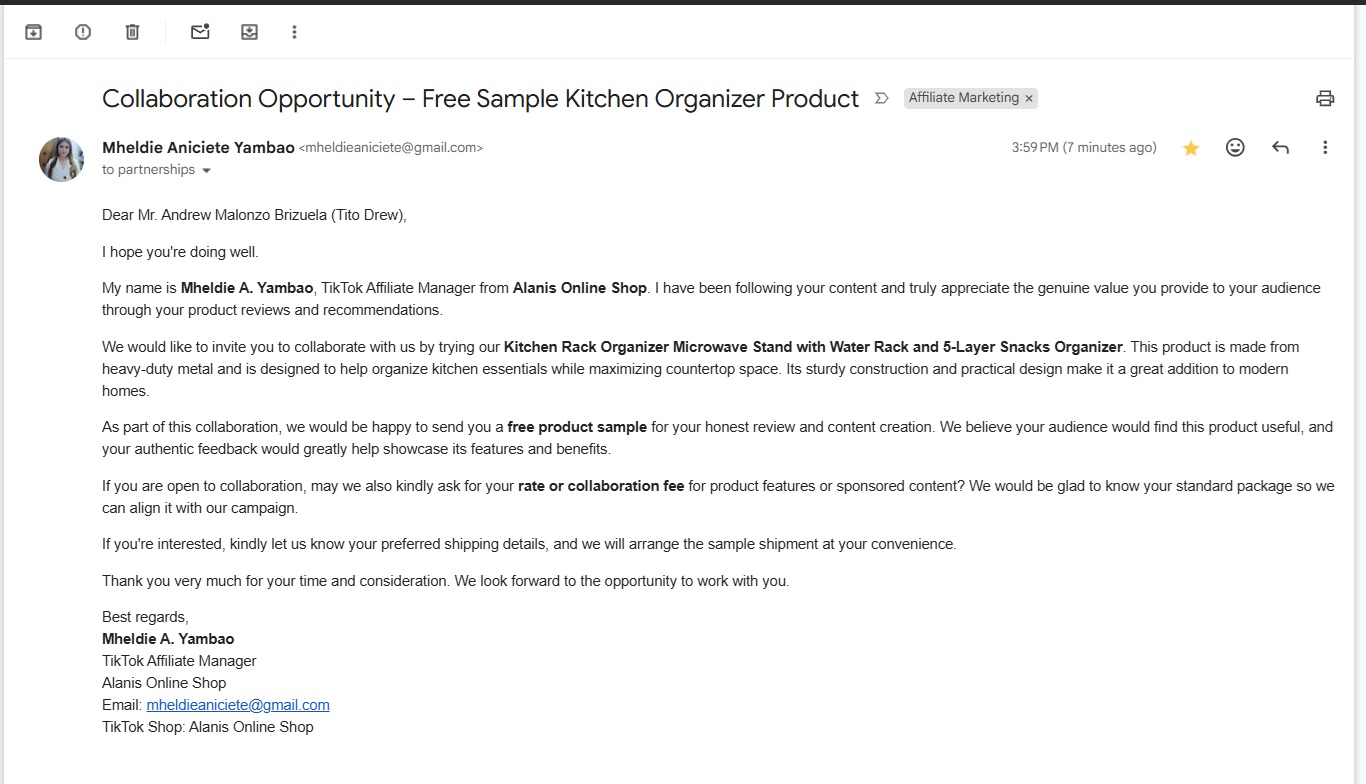The height and width of the screenshot is (784, 1366).
Task: Add an emoji reaction to the message
Action: coord(1235,147)
